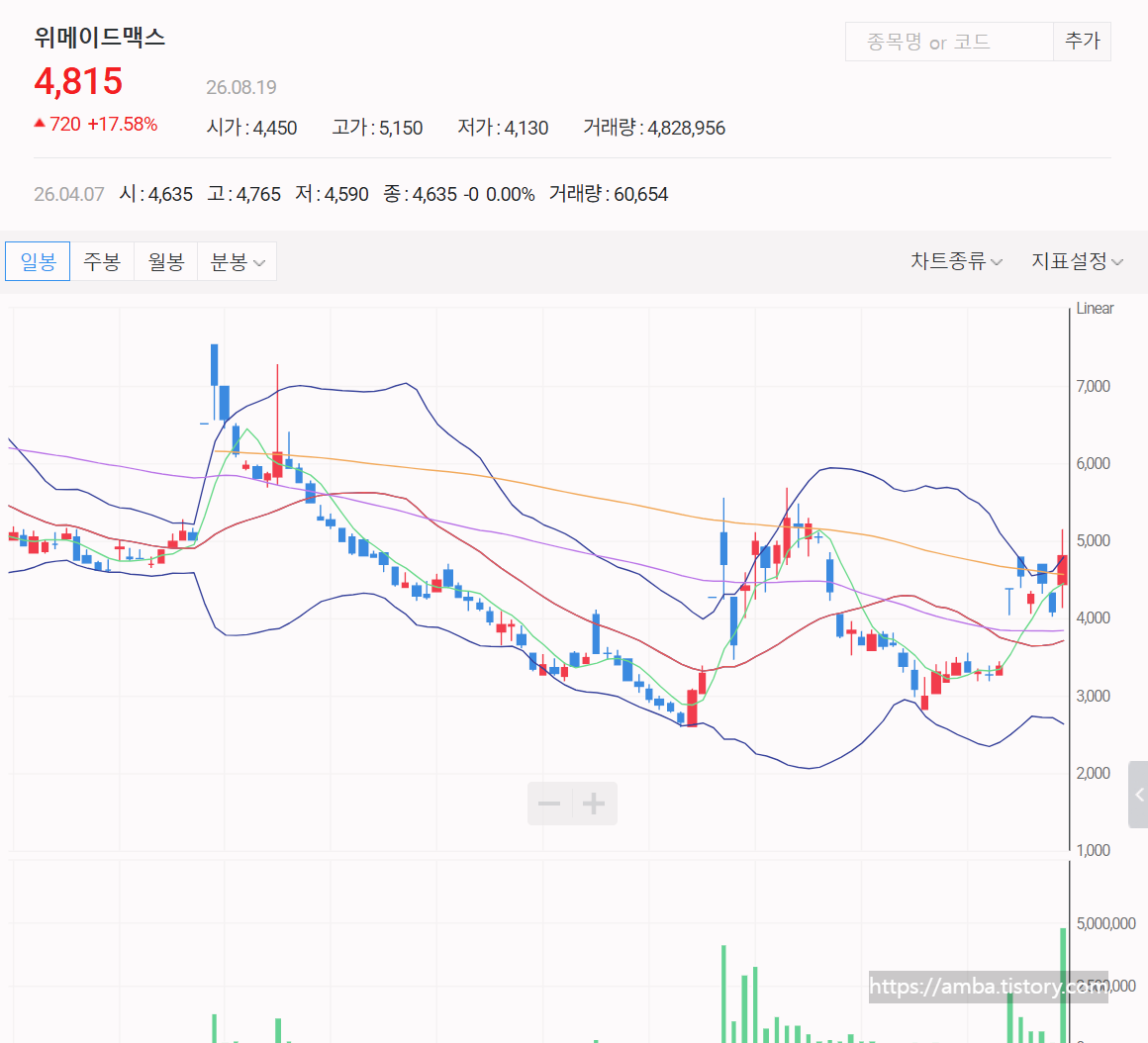Click the 위메이드맥스 stock name
The width and height of the screenshot is (1148, 1043).
click(x=100, y=38)
